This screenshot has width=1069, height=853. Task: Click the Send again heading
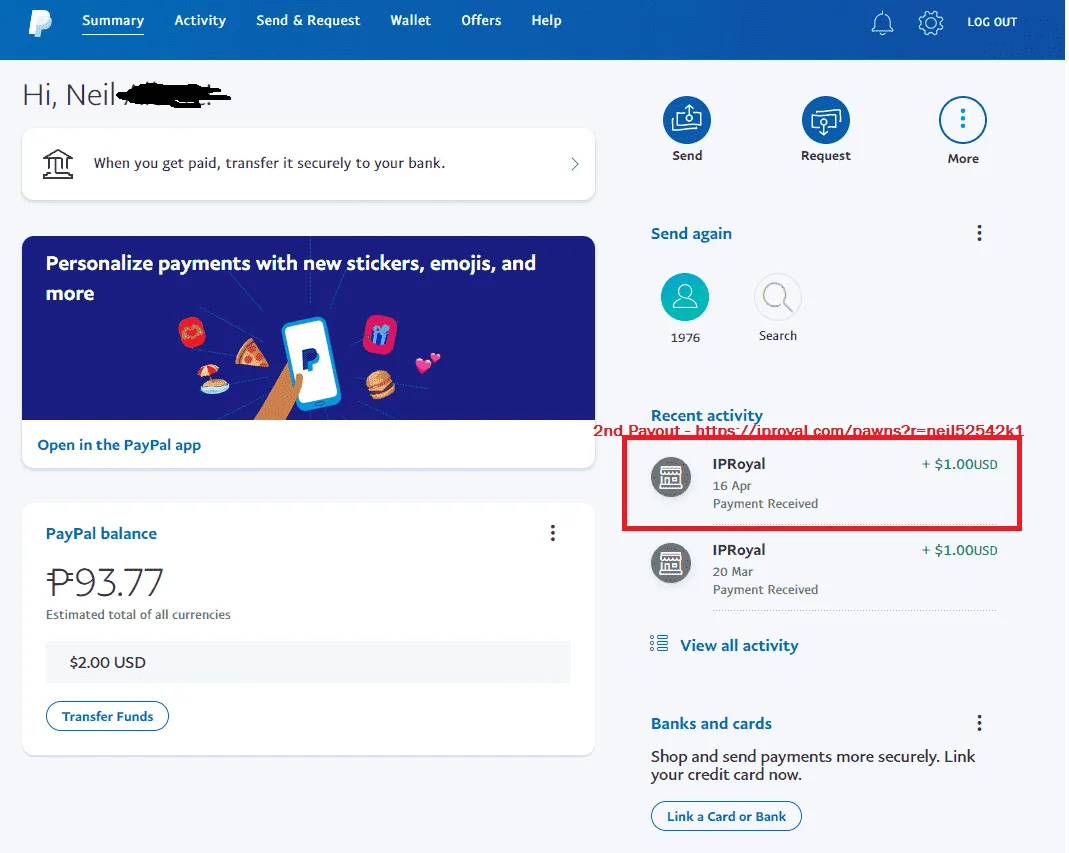tap(691, 234)
